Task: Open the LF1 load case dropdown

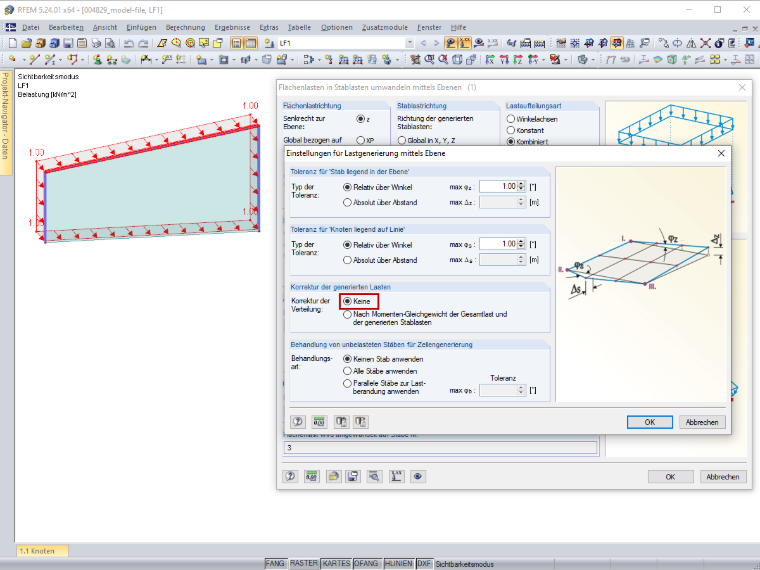Action: pos(410,43)
